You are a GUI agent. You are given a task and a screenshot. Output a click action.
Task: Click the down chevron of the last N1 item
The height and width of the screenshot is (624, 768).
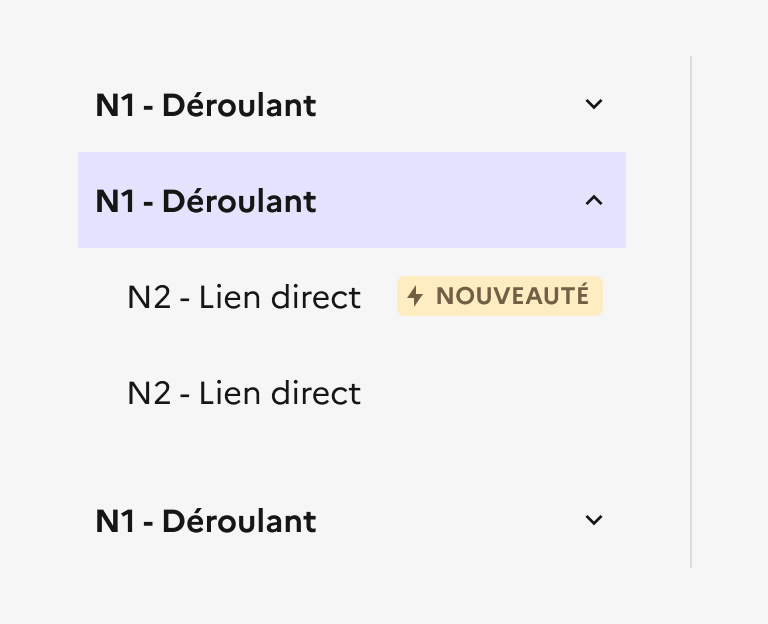594,520
